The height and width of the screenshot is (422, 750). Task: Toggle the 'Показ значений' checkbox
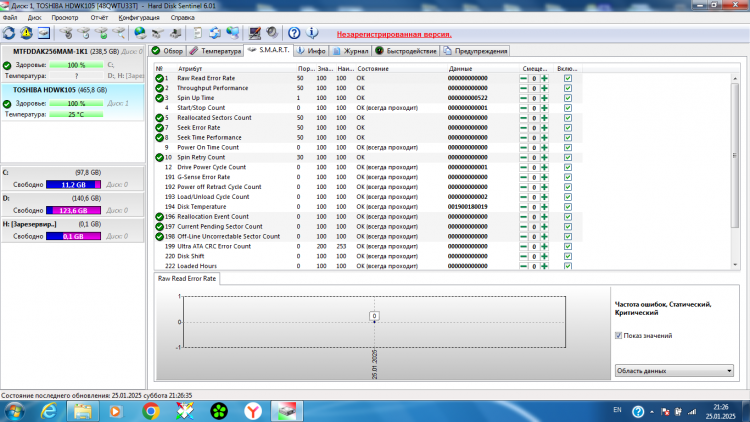(618, 335)
